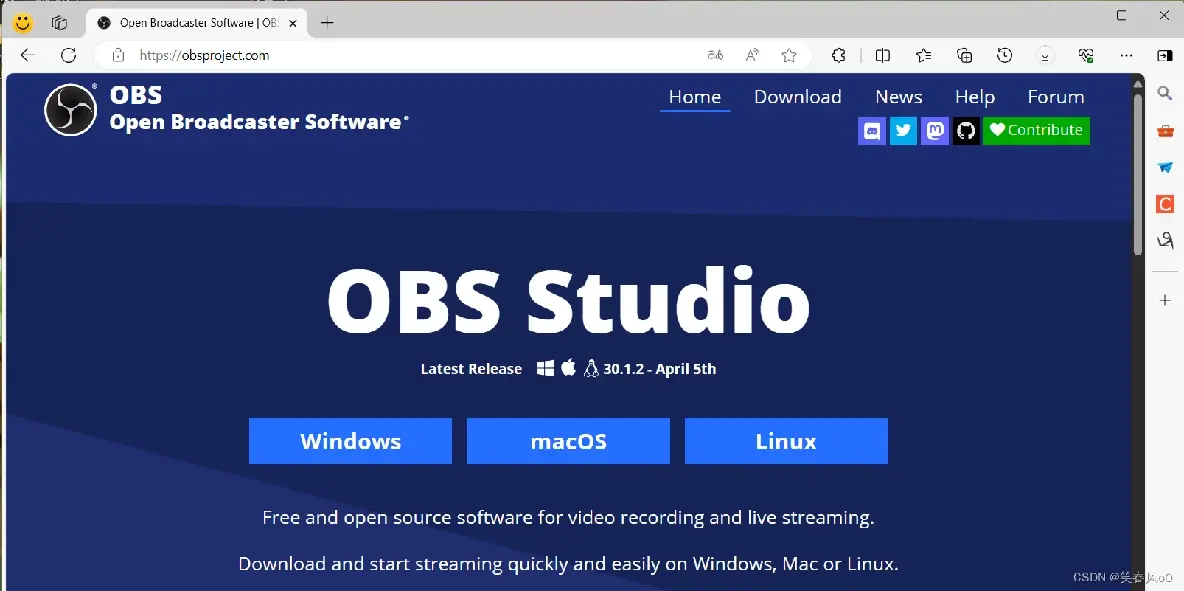
Task: Open browser extensions puzzle icon
Action: click(838, 55)
